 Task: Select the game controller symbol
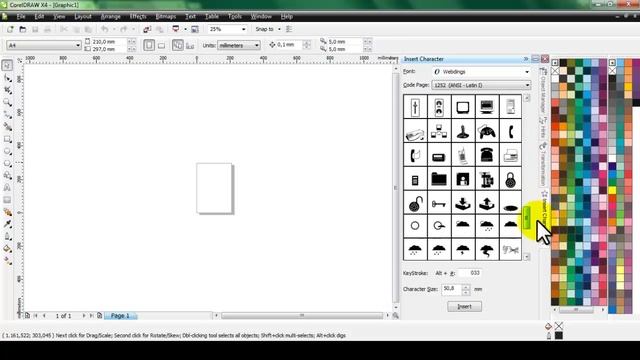(x=487, y=131)
